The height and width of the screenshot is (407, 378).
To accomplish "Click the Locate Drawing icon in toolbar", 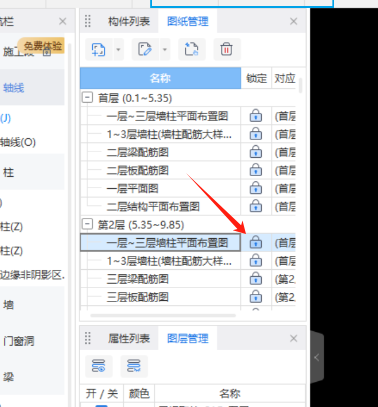I will tap(192, 50).
